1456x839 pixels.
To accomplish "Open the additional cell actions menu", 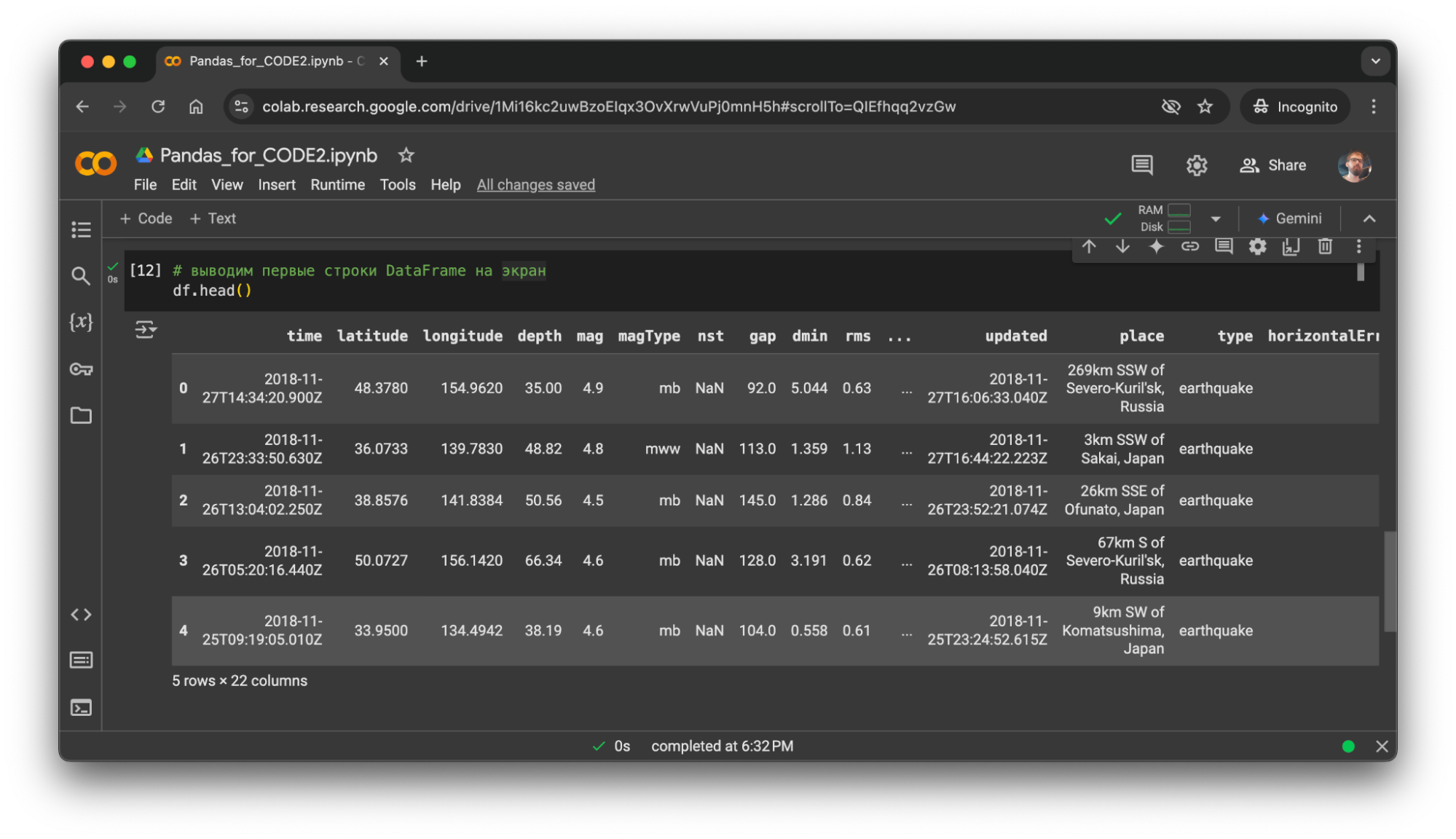I will point(1358,247).
